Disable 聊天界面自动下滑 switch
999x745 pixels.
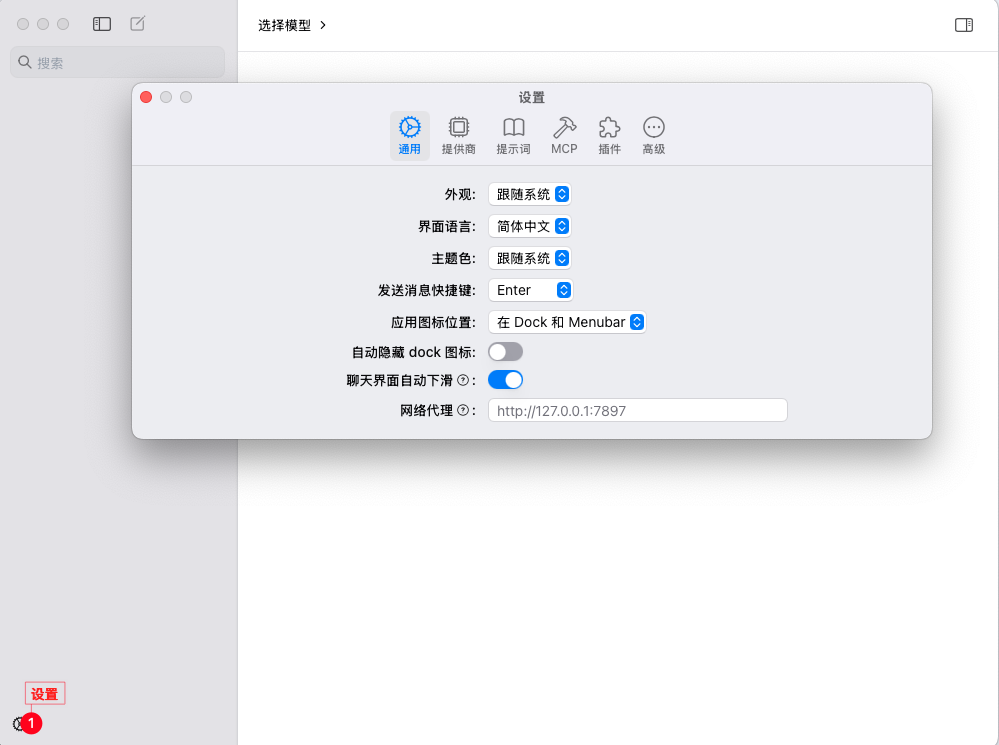505,380
